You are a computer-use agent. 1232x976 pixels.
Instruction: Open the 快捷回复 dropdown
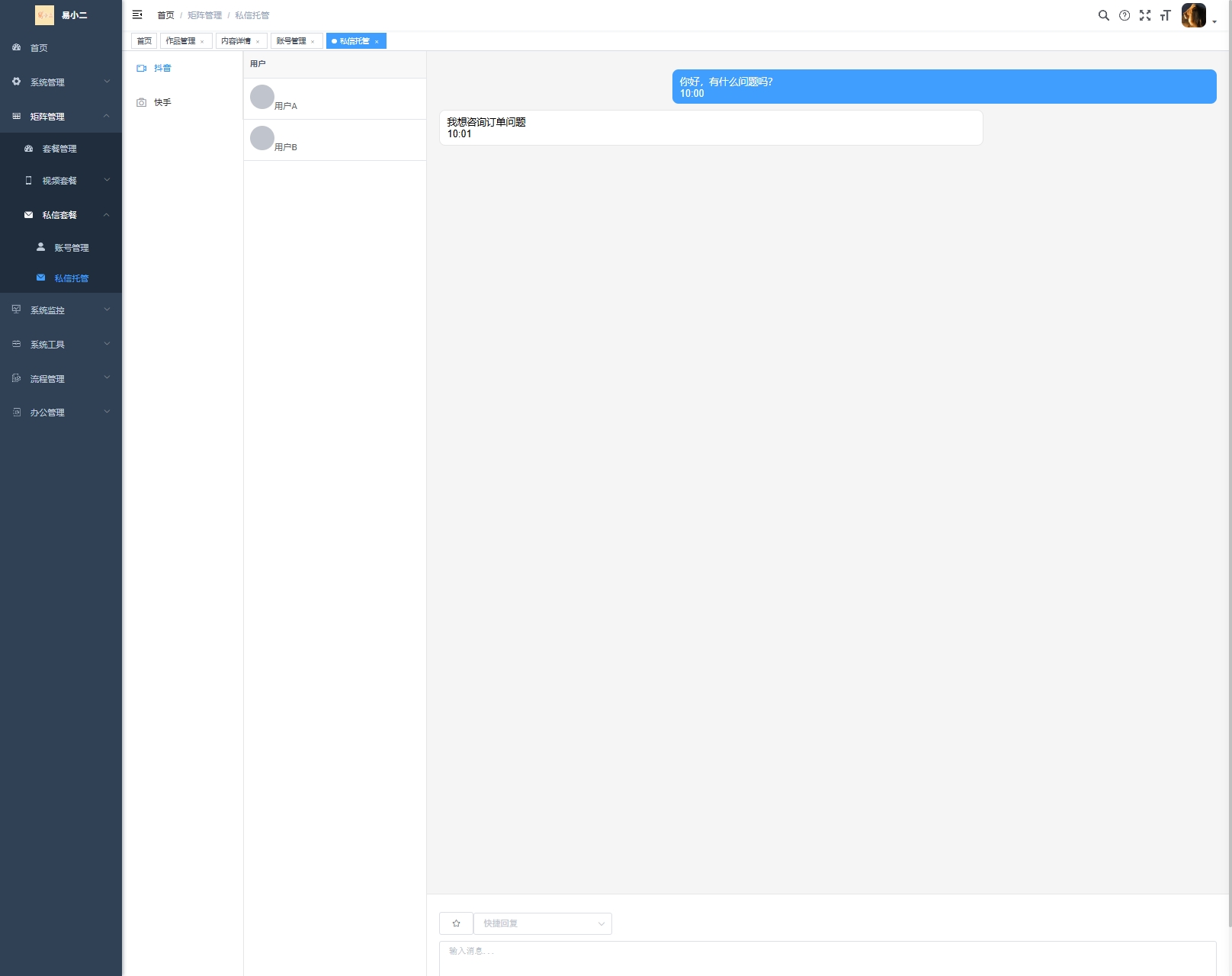pyautogui.click(x=542, y=923)
